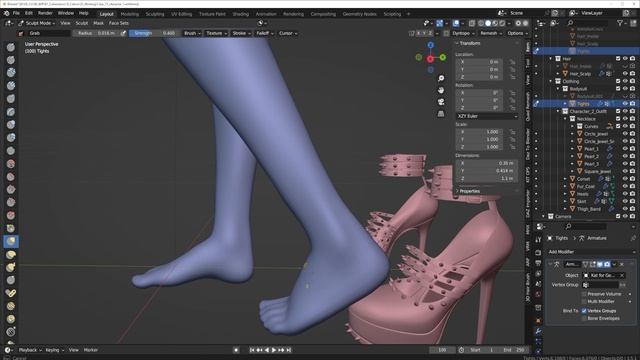Viewport: 640px width, 360px height.
Task: Open the Render menu
Action: click(45, 13)
